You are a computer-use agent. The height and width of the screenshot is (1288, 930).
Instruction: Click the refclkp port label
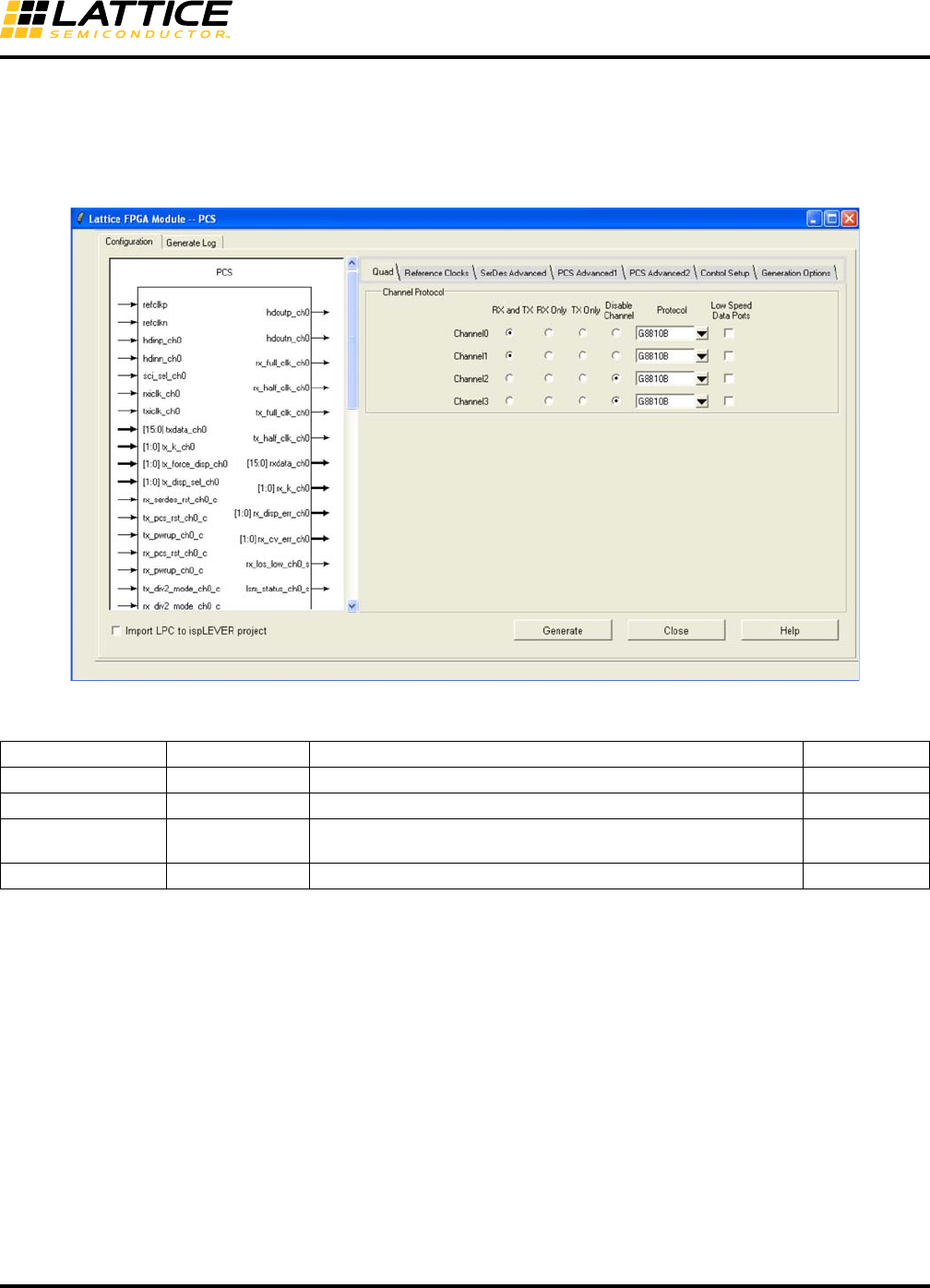click(155, 304)
